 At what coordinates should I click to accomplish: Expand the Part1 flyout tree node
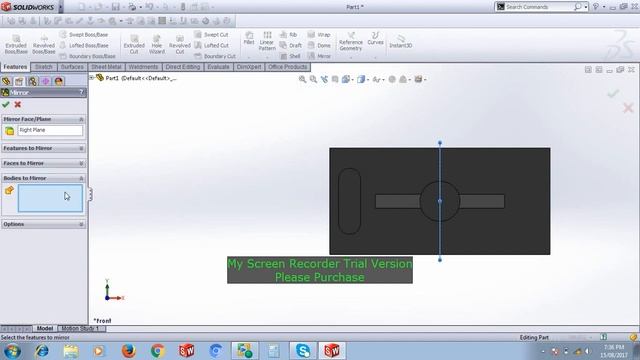(92, 78)
